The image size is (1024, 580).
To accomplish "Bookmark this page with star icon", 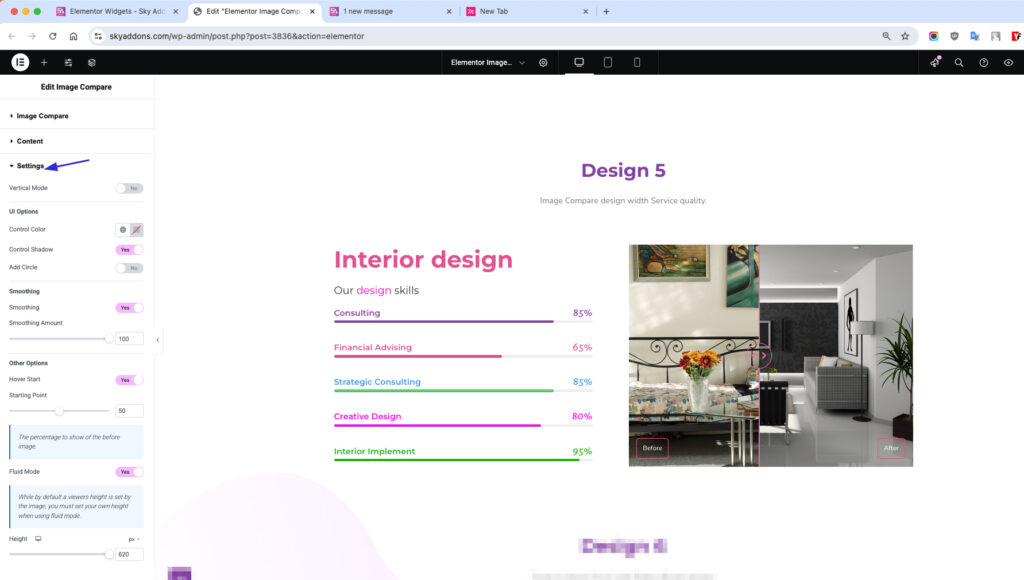I will (x=905, y=36).
